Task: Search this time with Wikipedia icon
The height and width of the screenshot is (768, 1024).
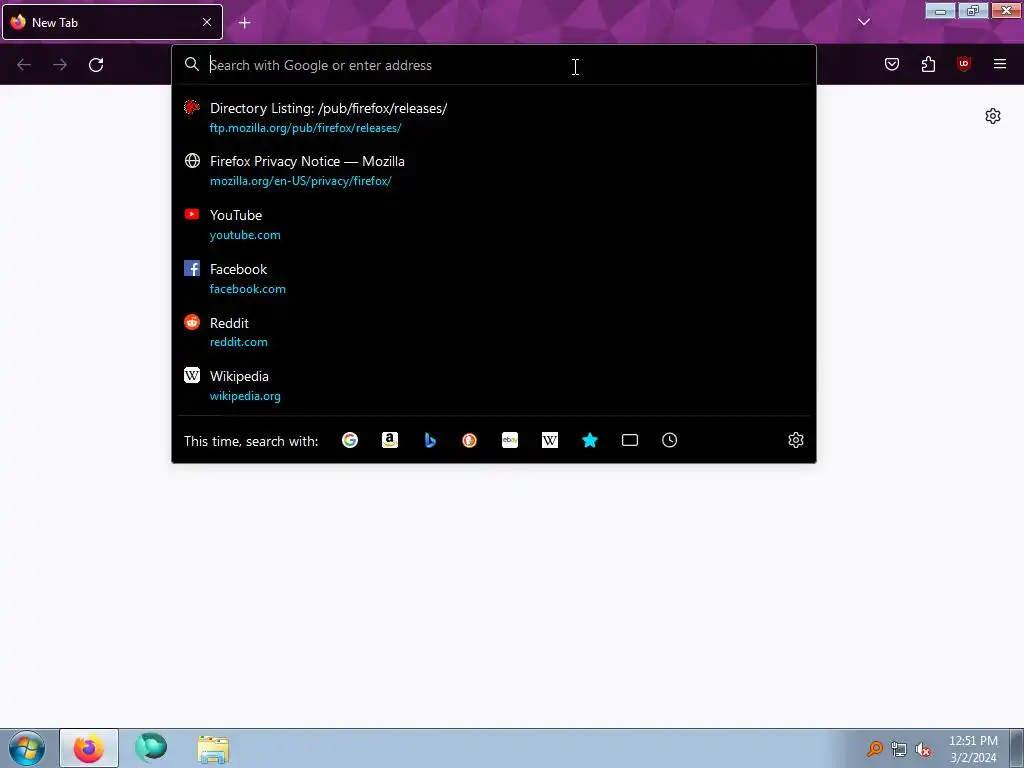Action: point(550,440)
